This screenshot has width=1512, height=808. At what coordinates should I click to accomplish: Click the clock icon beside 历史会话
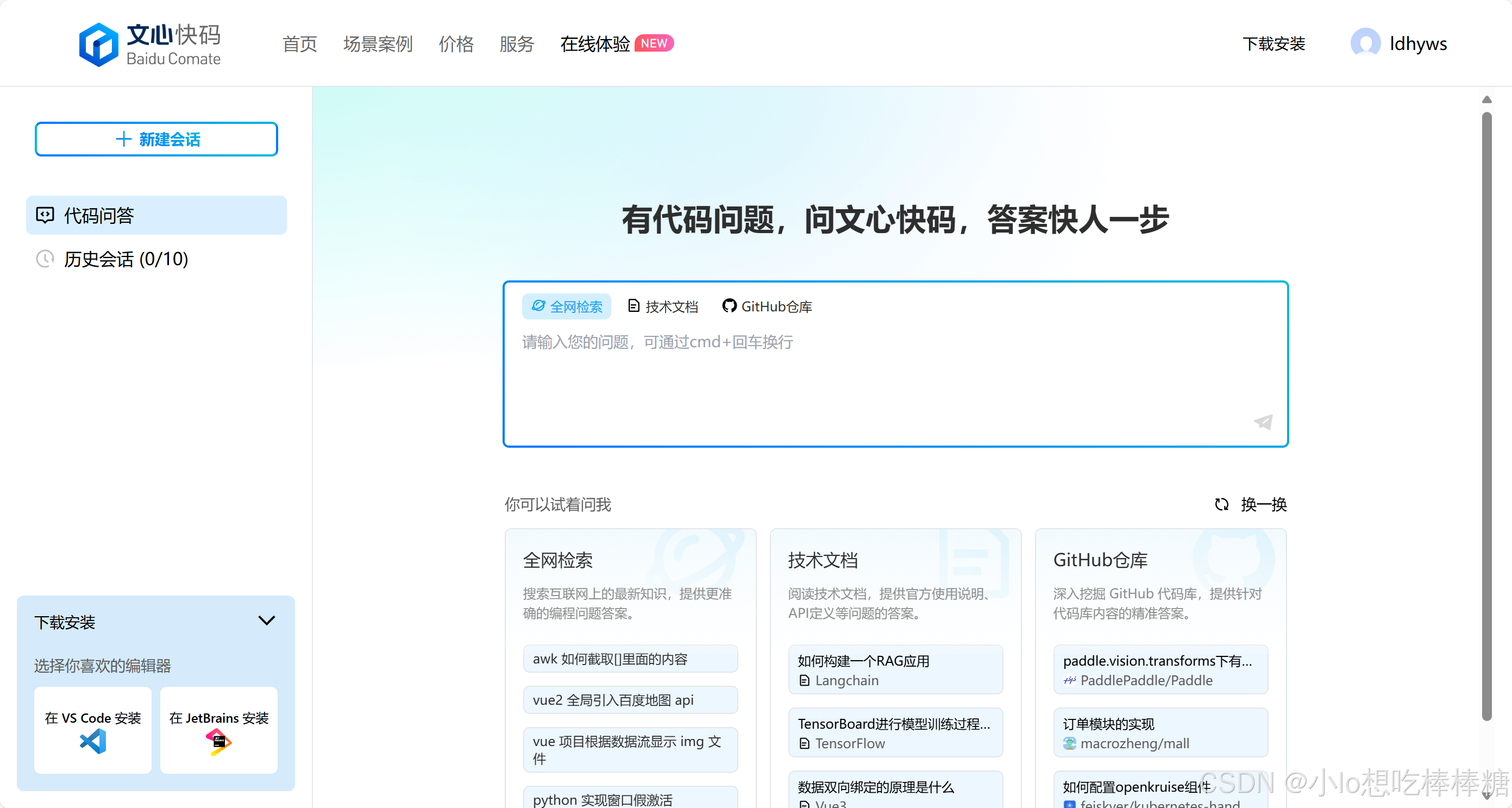click(x=45, y=259)
